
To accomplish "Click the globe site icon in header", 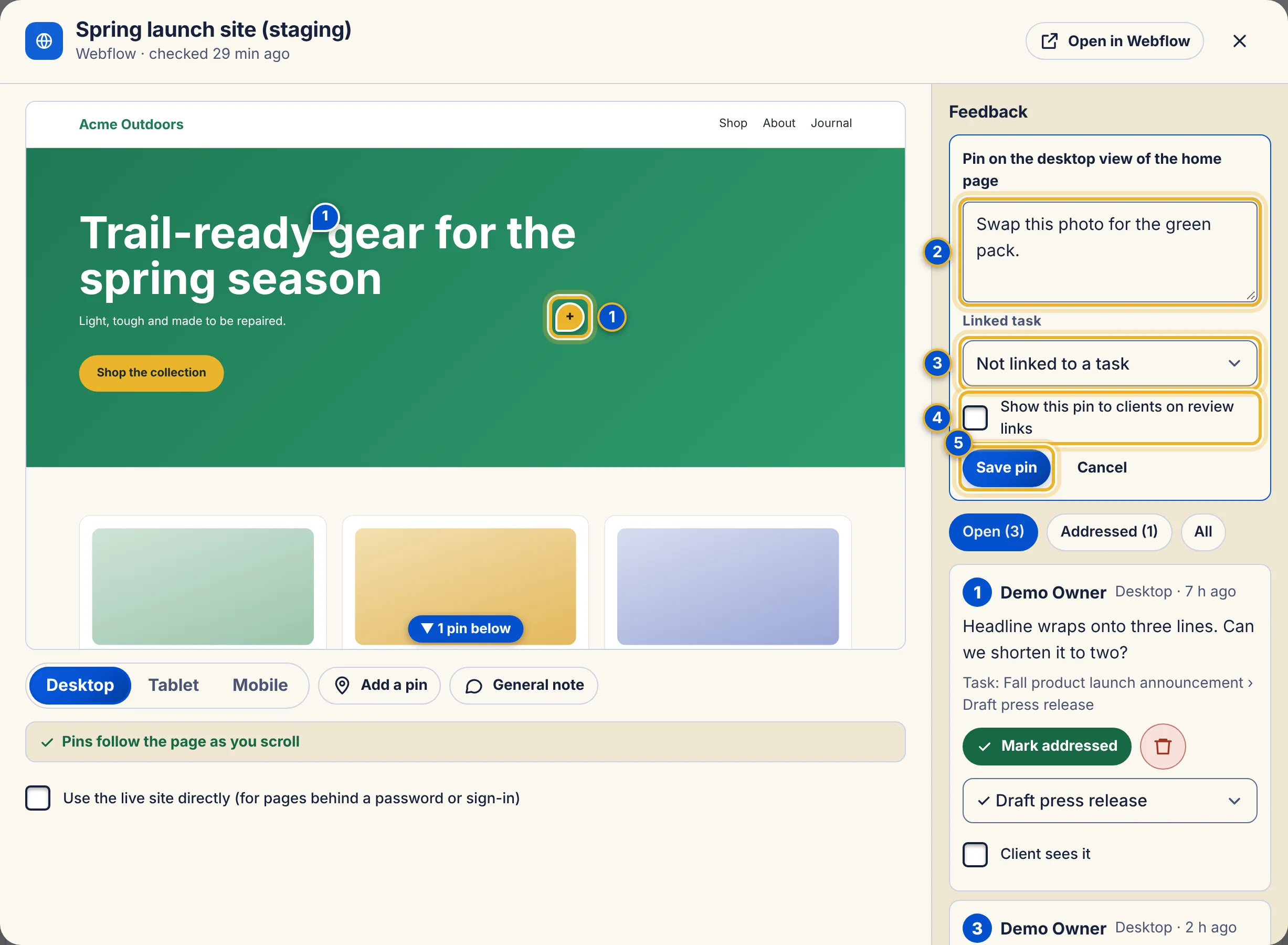I will (x=44, y=41).
